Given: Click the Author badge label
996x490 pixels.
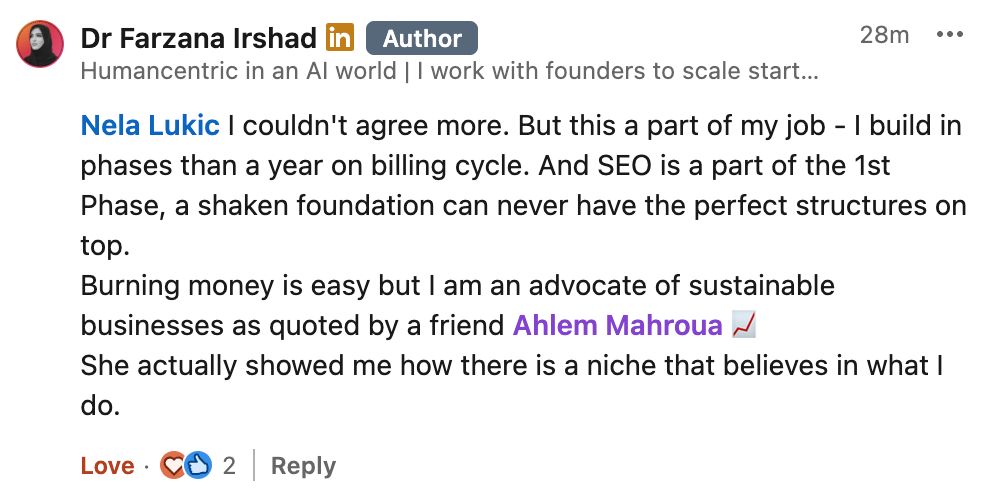Looking at the screenshot, I should coord(421,39).
